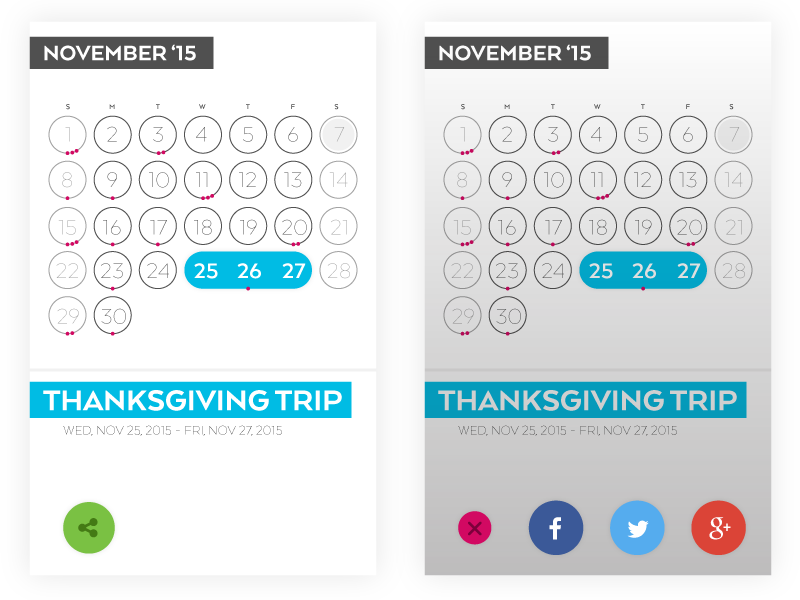Screen dimensions: 800x600
Task: Choose November 11 in the white calendar
Action: tap(203, 180)
